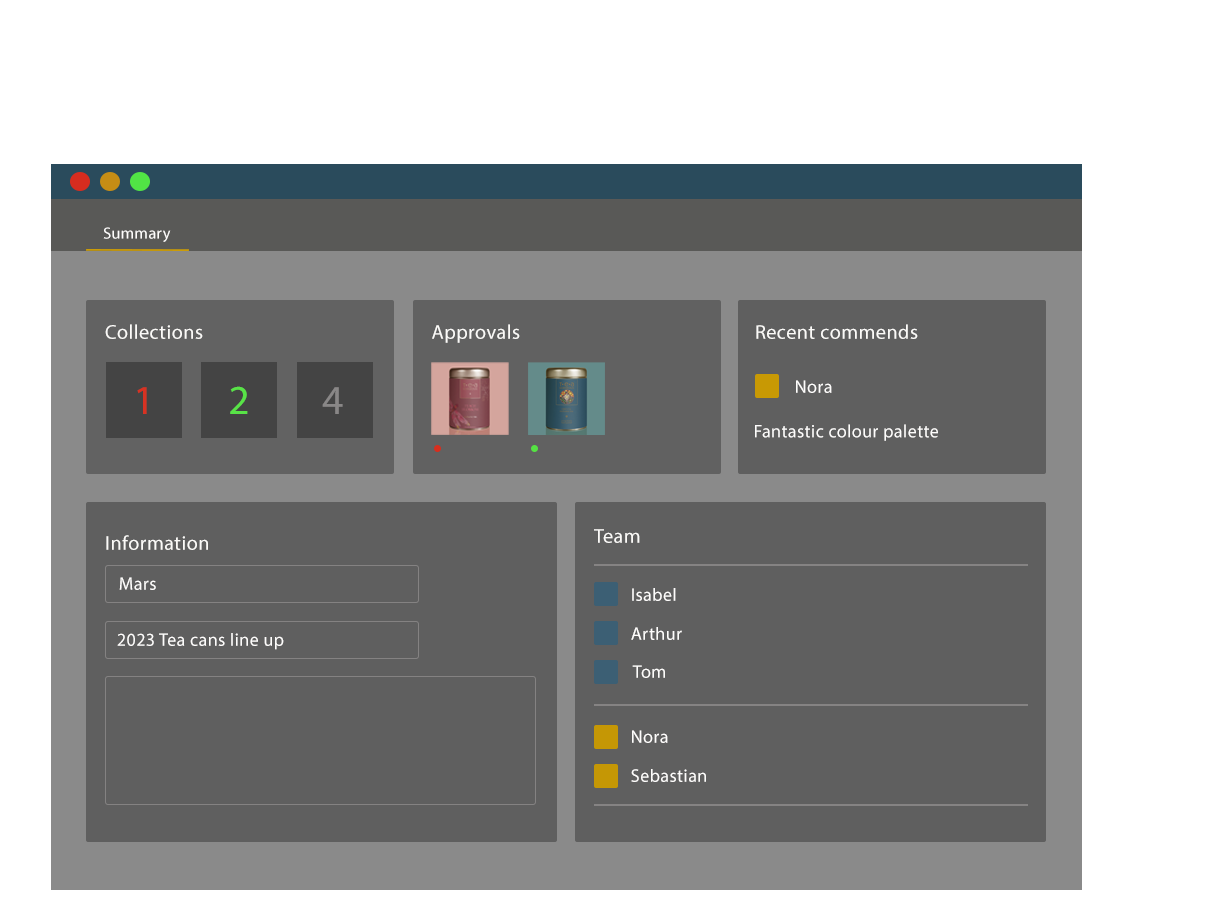Select team member name Sebastian
Viewport: 1216px width, 912px height.
[x=668, y=776]
